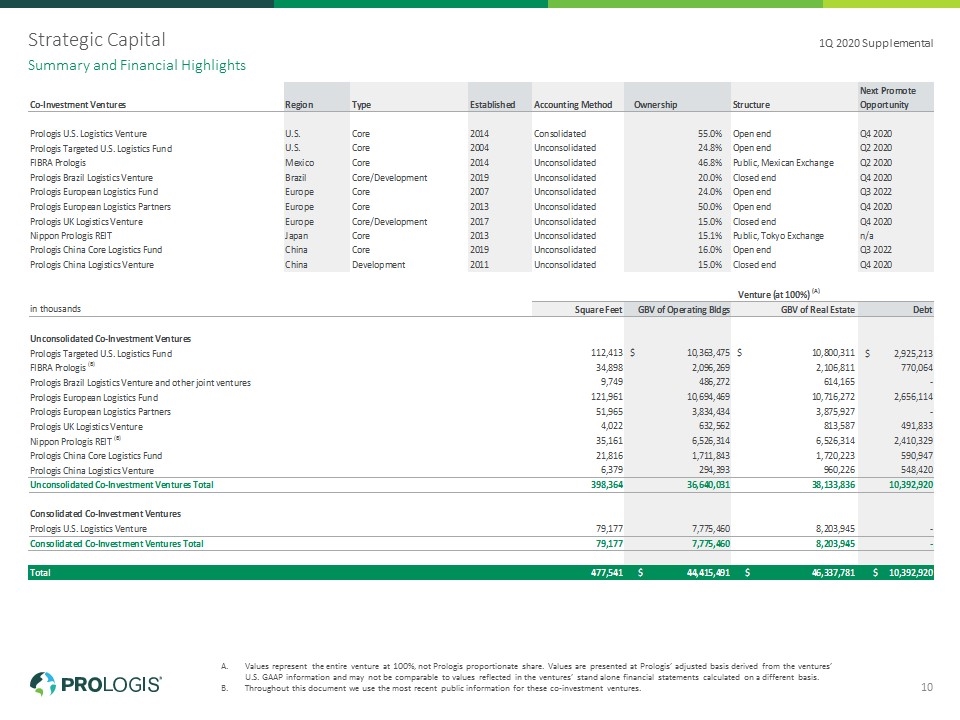Click the '24.8%' ownership value

pos(710,148)
